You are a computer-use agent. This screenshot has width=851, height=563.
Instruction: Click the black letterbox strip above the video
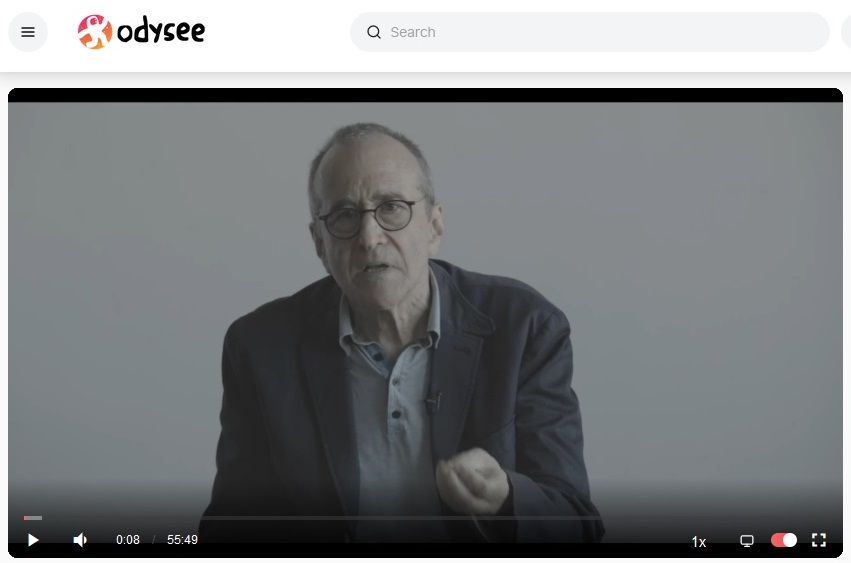(426, 95)
